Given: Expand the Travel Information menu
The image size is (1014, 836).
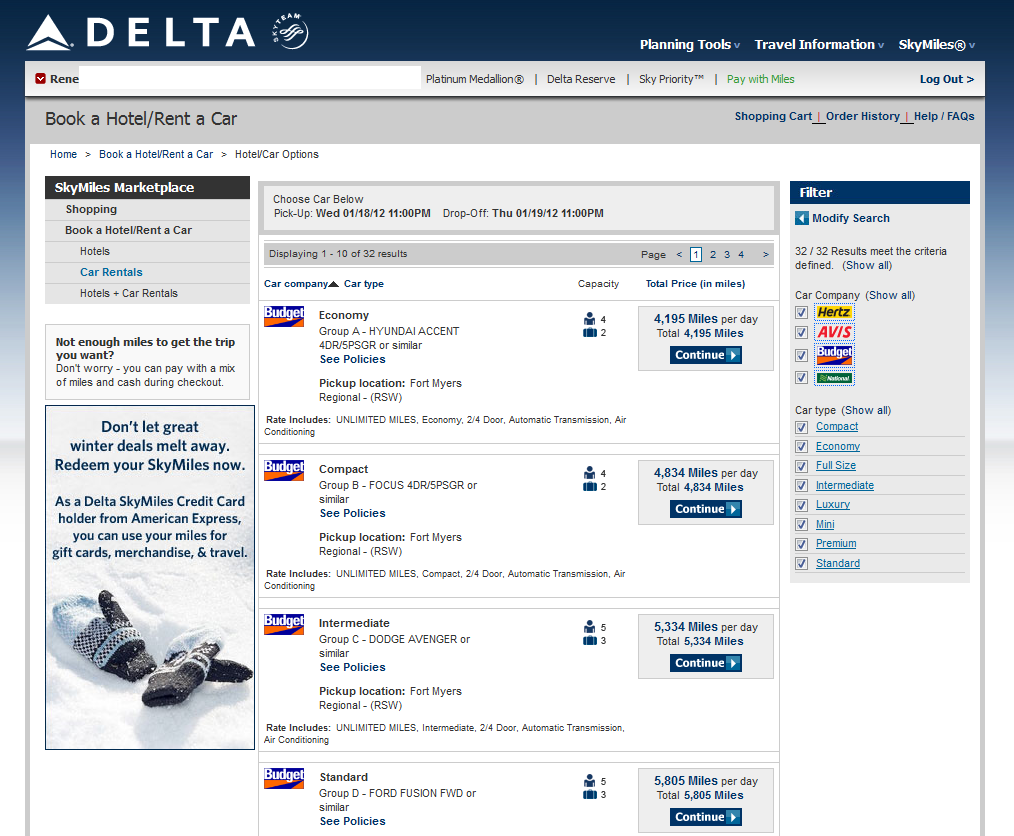Looking at the screenshot, I should [x=819, y=45].
